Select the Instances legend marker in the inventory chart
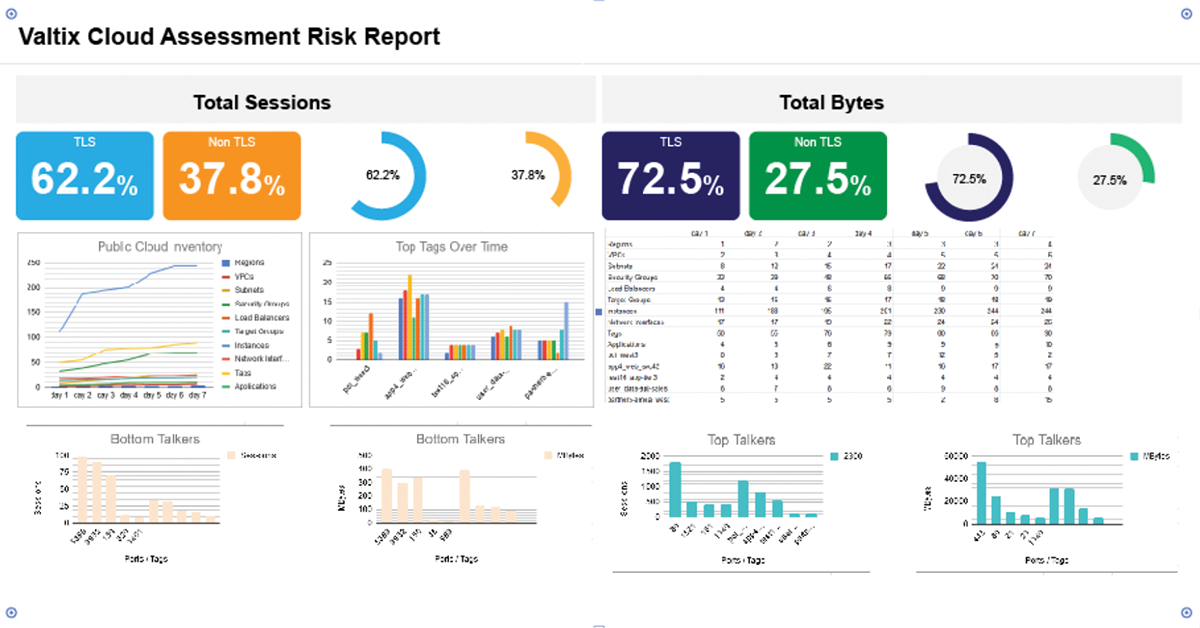1200x628 pixels. coord(226,344)
